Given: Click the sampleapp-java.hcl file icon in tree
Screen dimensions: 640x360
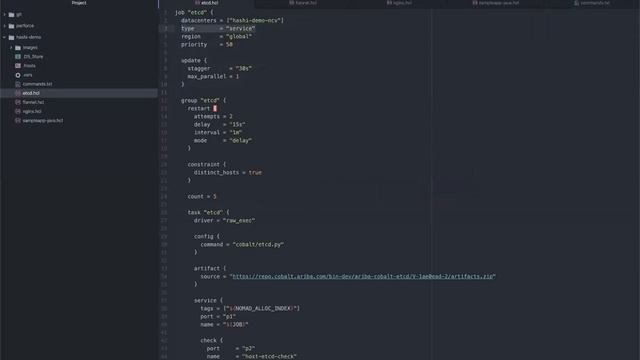Looking at the screenshot, I should pos(18,120).
